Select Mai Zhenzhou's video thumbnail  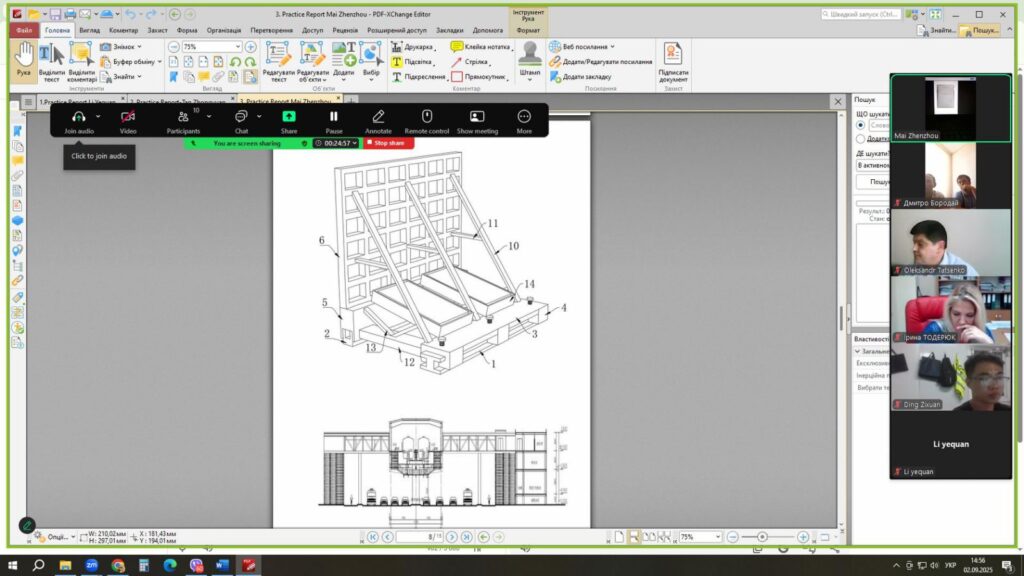(x=950, y=108)
